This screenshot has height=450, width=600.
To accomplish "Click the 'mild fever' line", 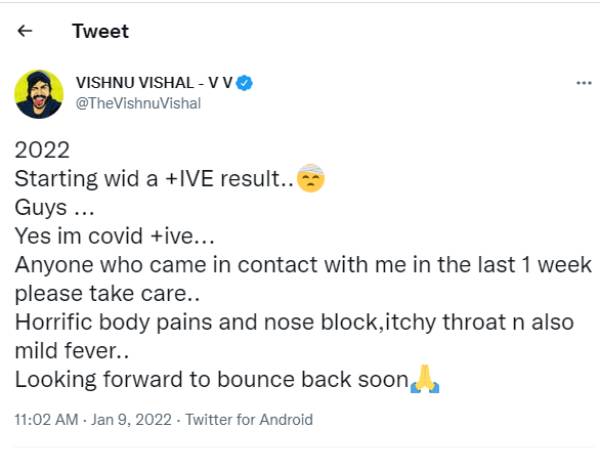I will (x=72, y=351).
